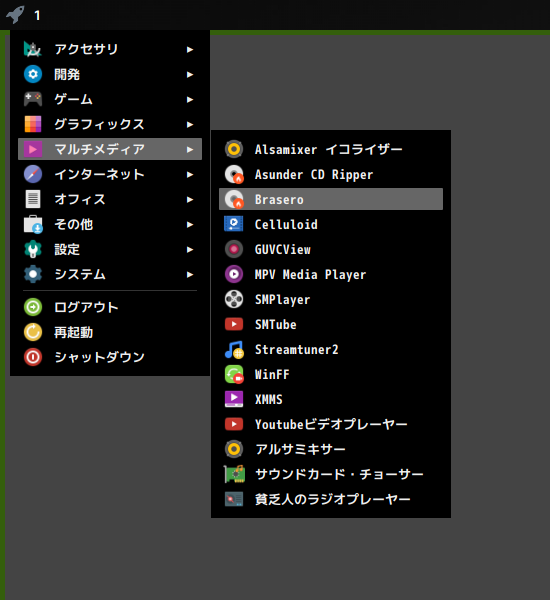The width and height of the screenshot is (550, 600).
Task: Open the 開発 menu entry
Action: coord(110,74)
